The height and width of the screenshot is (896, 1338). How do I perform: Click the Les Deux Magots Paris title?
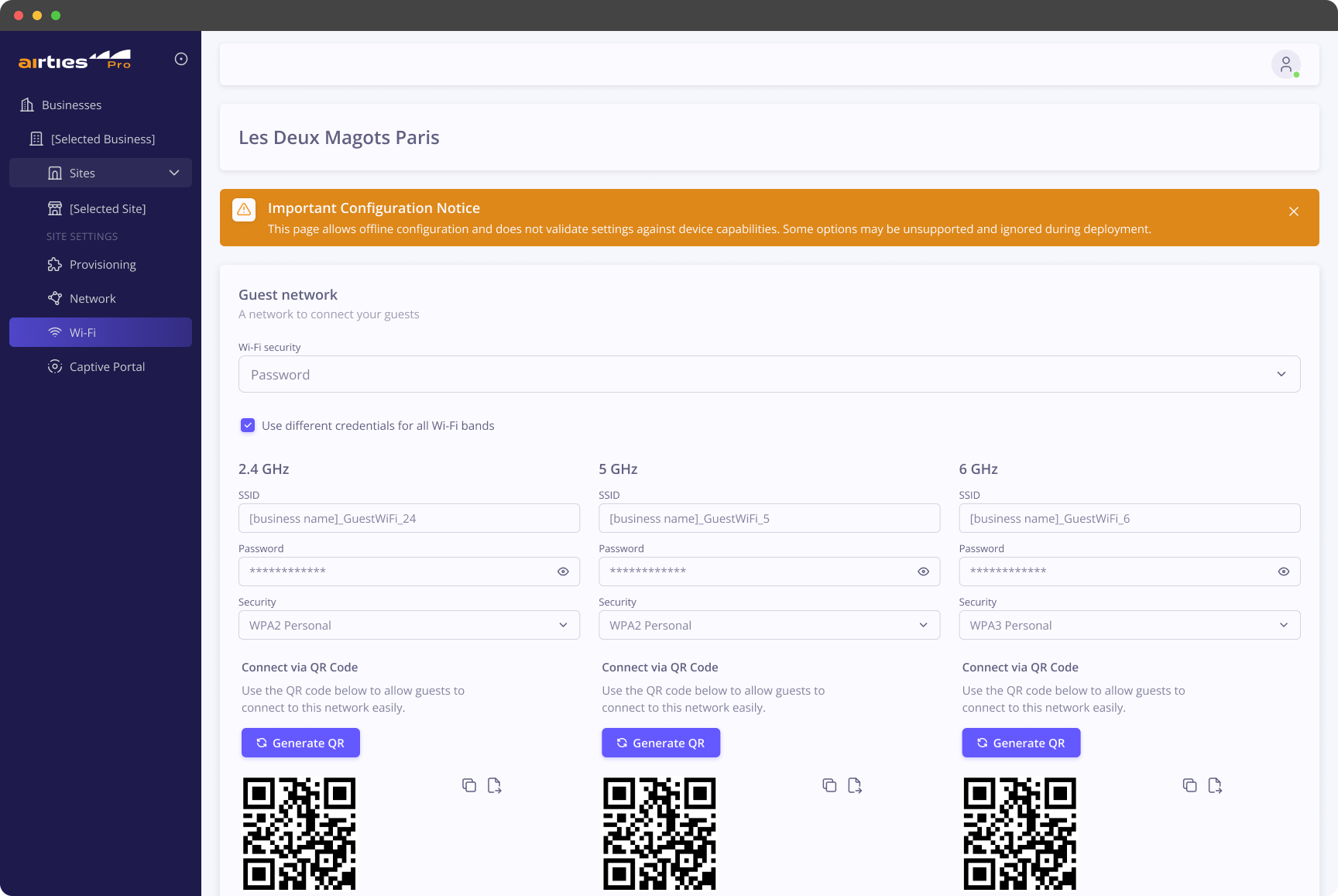(339, 137)
